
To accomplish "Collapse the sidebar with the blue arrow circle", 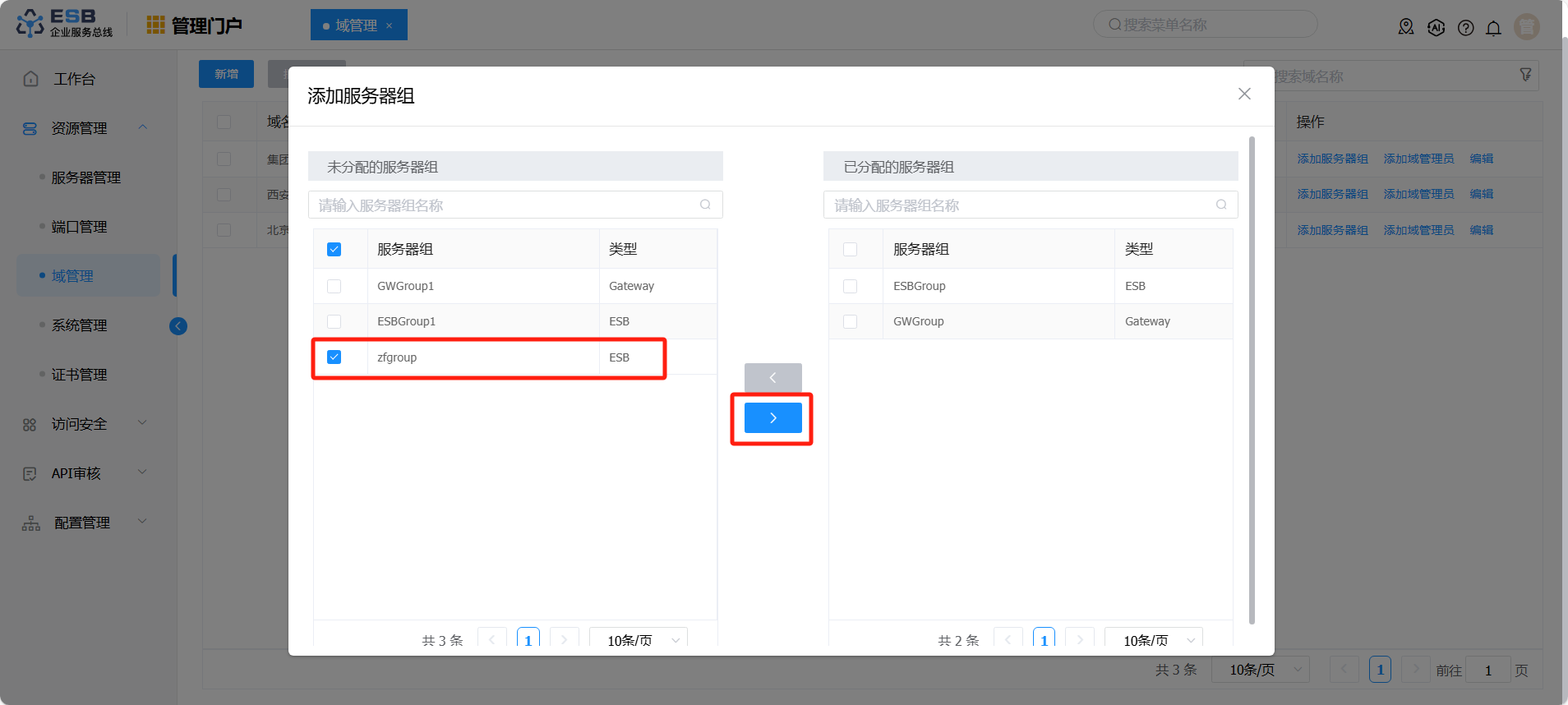I will coord(178,326).
